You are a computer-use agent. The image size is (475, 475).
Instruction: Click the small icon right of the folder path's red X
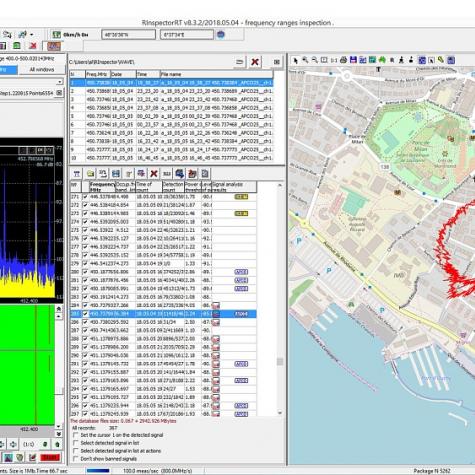click(277, 62)
